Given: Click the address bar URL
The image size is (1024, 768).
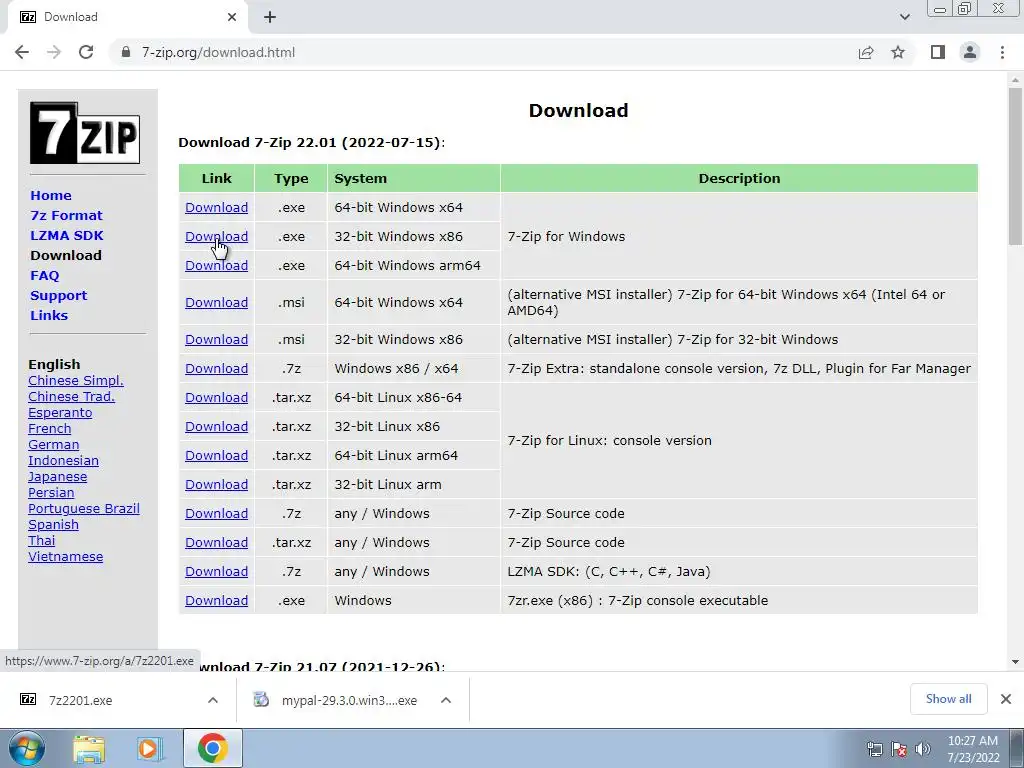Looking at the screenshot, I should (218, 52).
